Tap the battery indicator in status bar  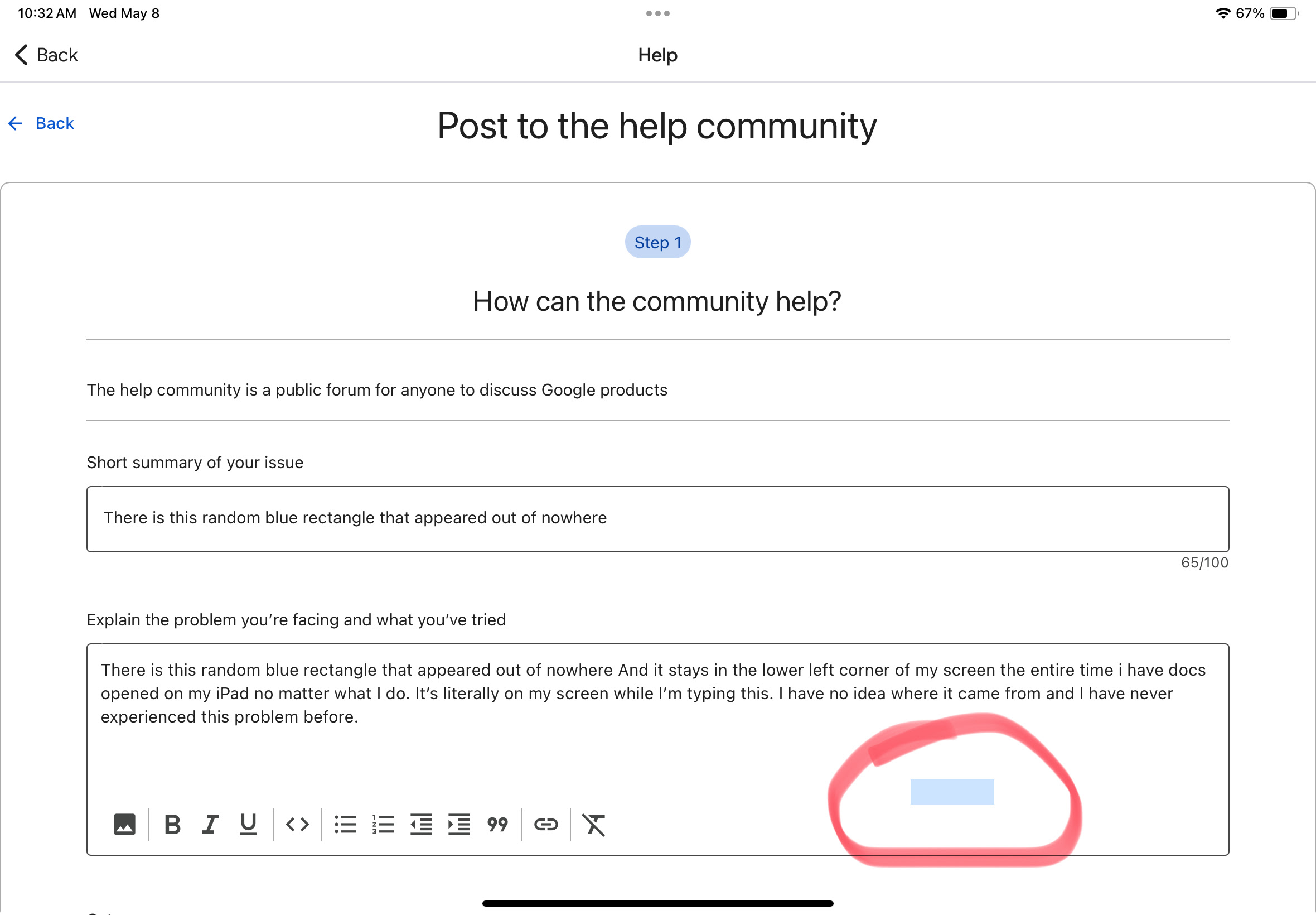coord(1283,13)
